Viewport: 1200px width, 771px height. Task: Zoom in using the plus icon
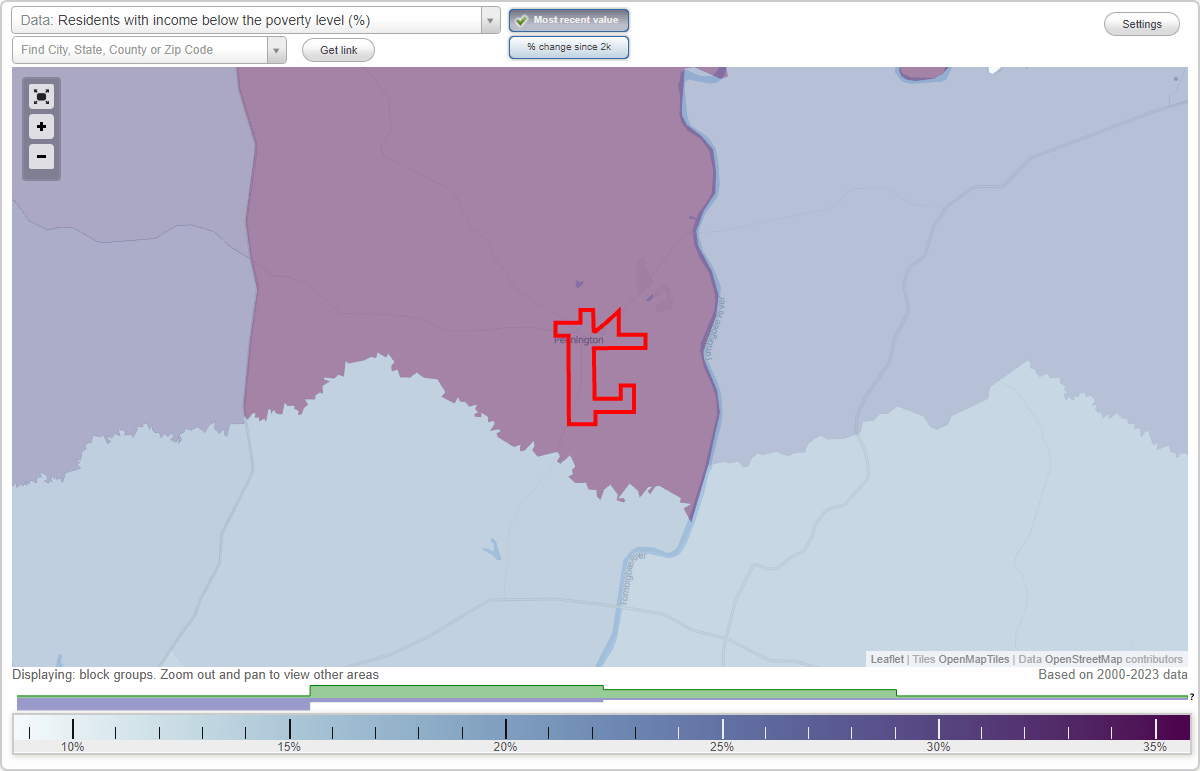coord(41,126)
